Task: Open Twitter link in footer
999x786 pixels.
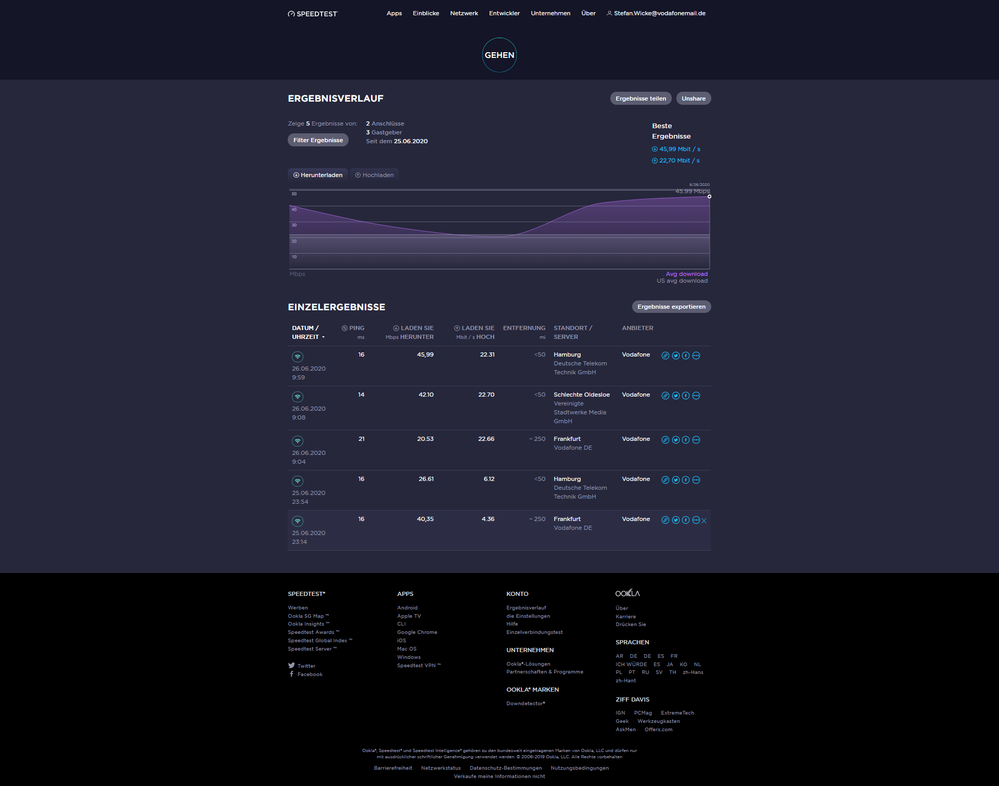Action: pyautogui.click(x=302, y=666)
